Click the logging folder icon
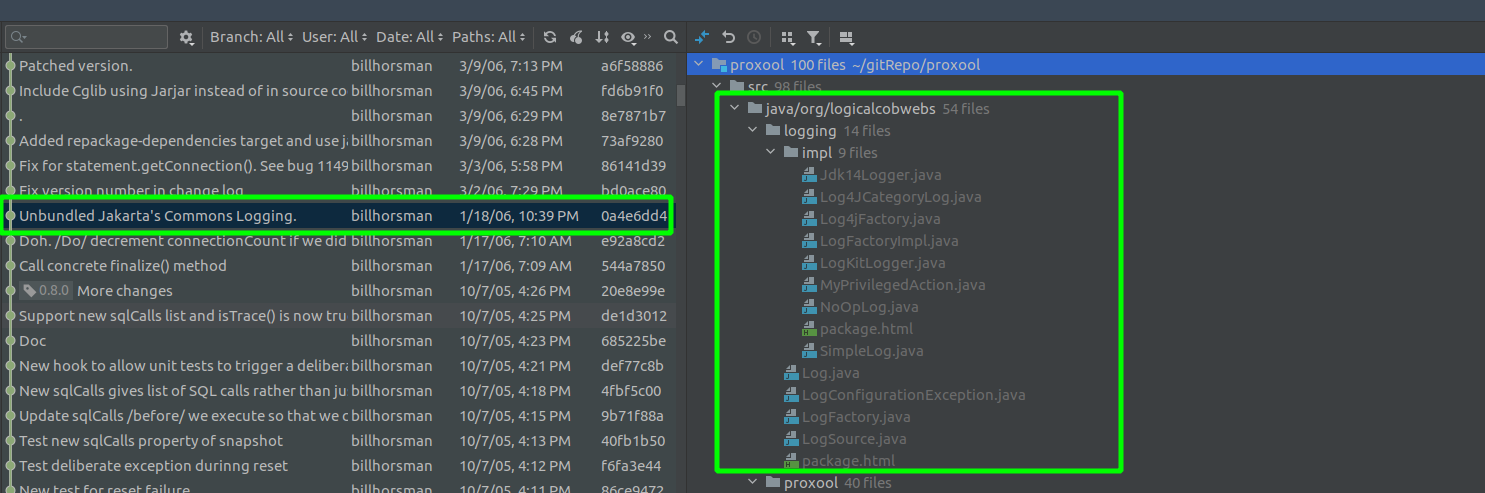 point(772,131)
